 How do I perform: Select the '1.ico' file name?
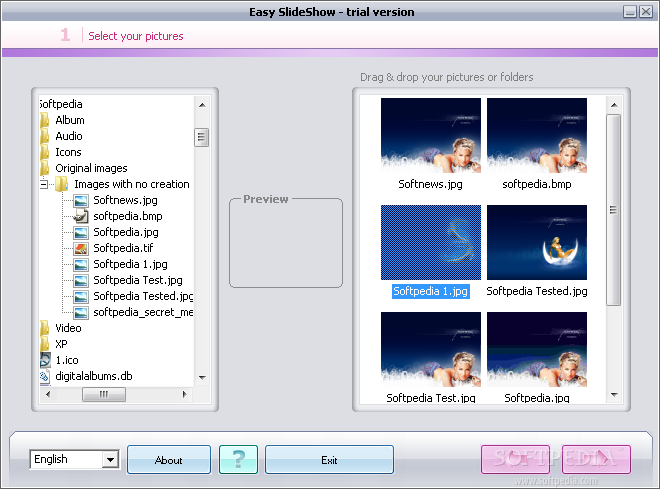(67, 360)
